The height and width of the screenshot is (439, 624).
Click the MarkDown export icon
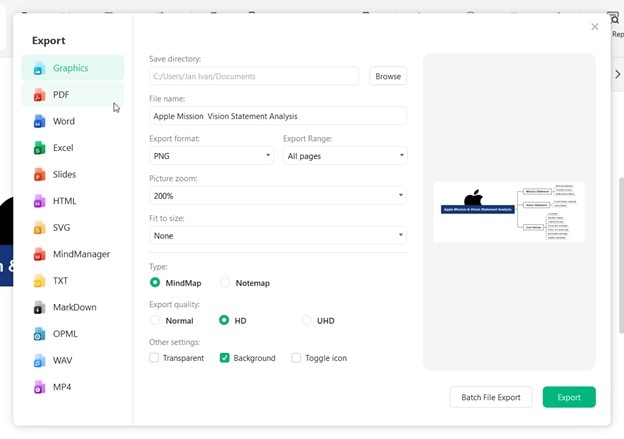pos(39,308)
